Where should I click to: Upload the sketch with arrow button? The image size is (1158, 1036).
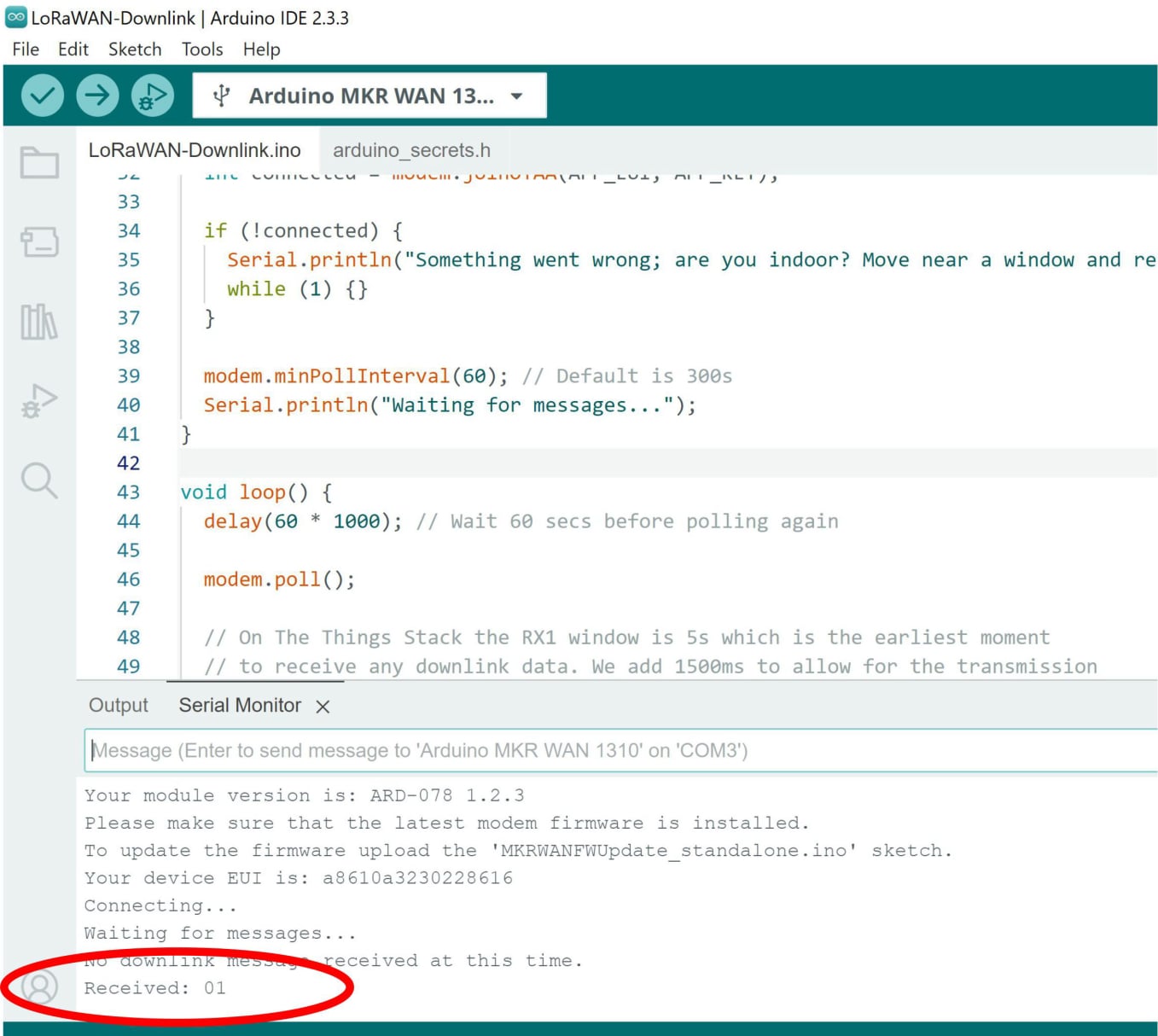coord(97,96)
